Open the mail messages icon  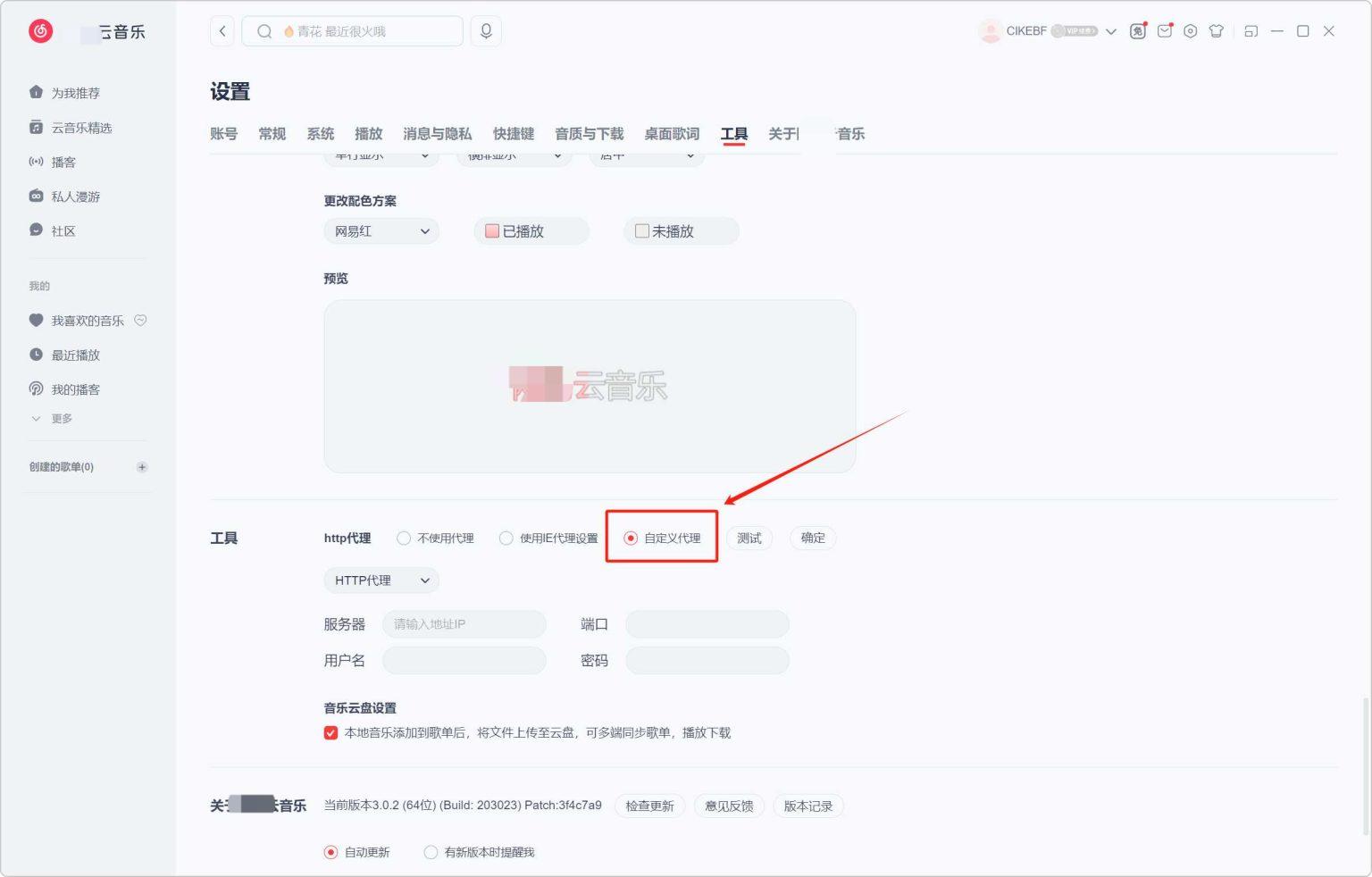(1164, 31)
